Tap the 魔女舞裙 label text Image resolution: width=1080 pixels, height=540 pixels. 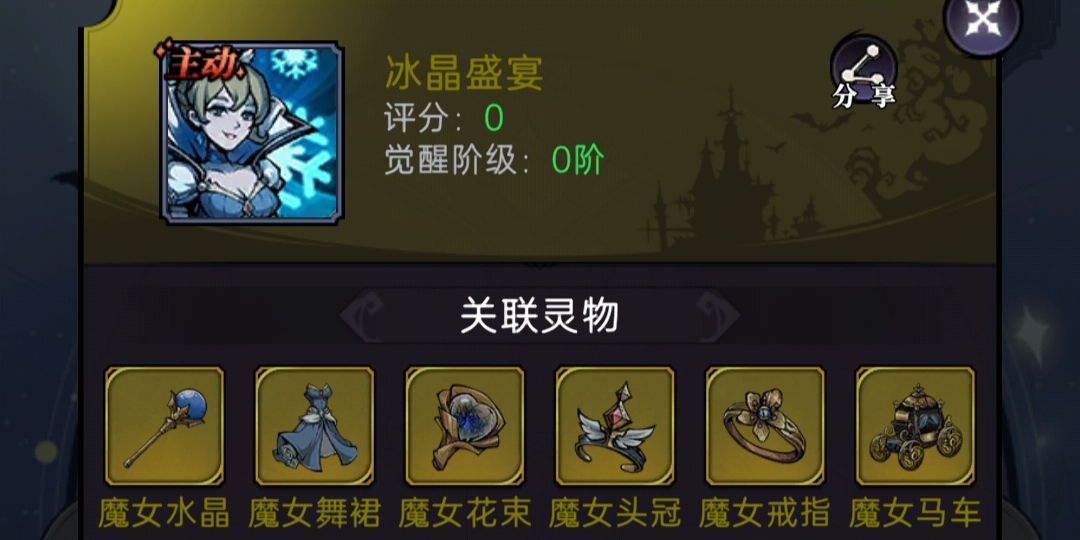point(314,513)
